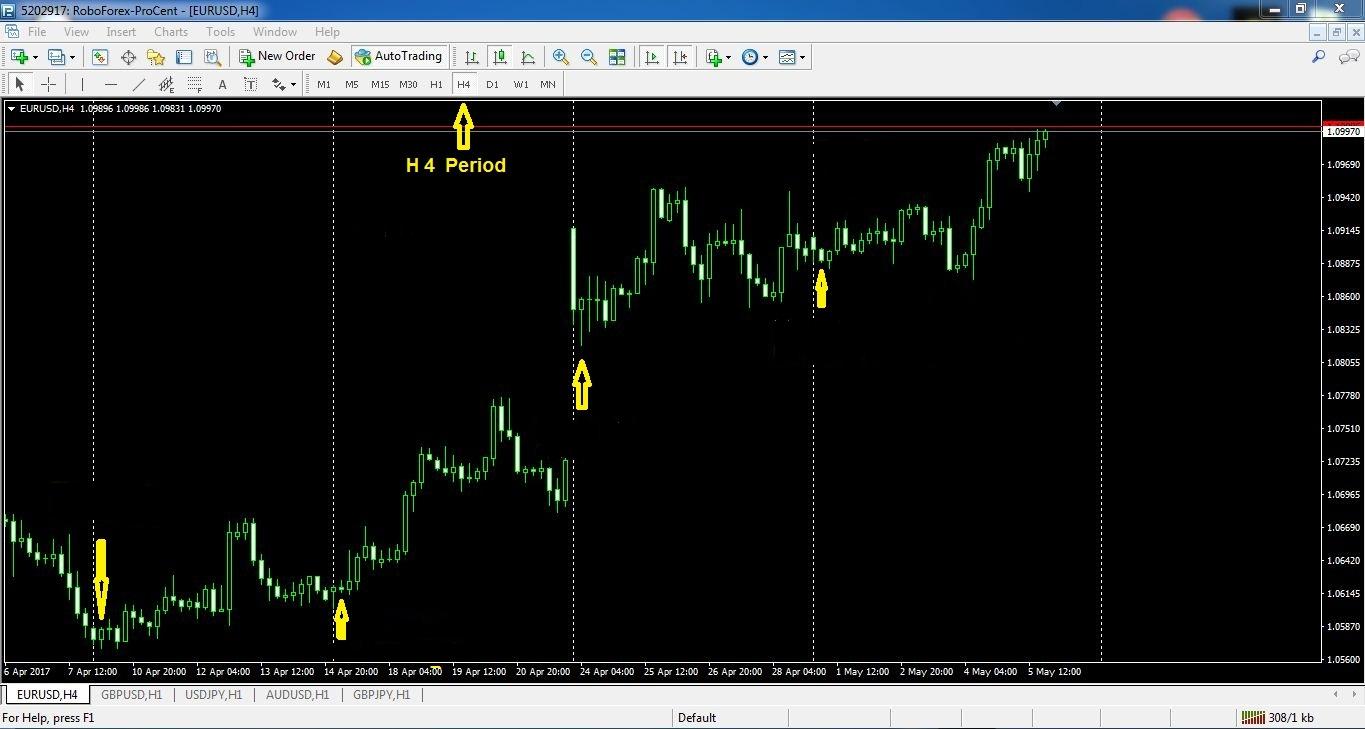Switch to the GBPUSD,H1 chart tab
Viewport: 1365px width, 729px height.
coord(131,695)
